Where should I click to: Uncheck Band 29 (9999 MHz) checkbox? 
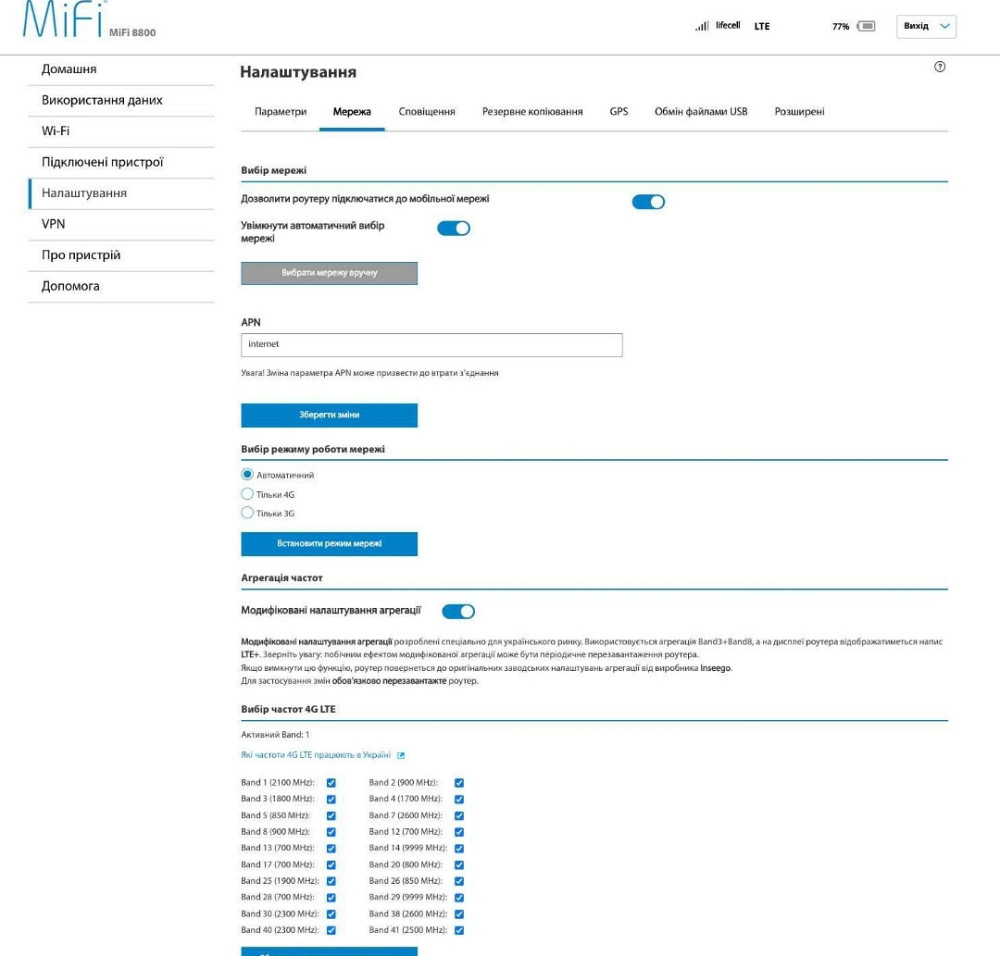coord(459,898)
